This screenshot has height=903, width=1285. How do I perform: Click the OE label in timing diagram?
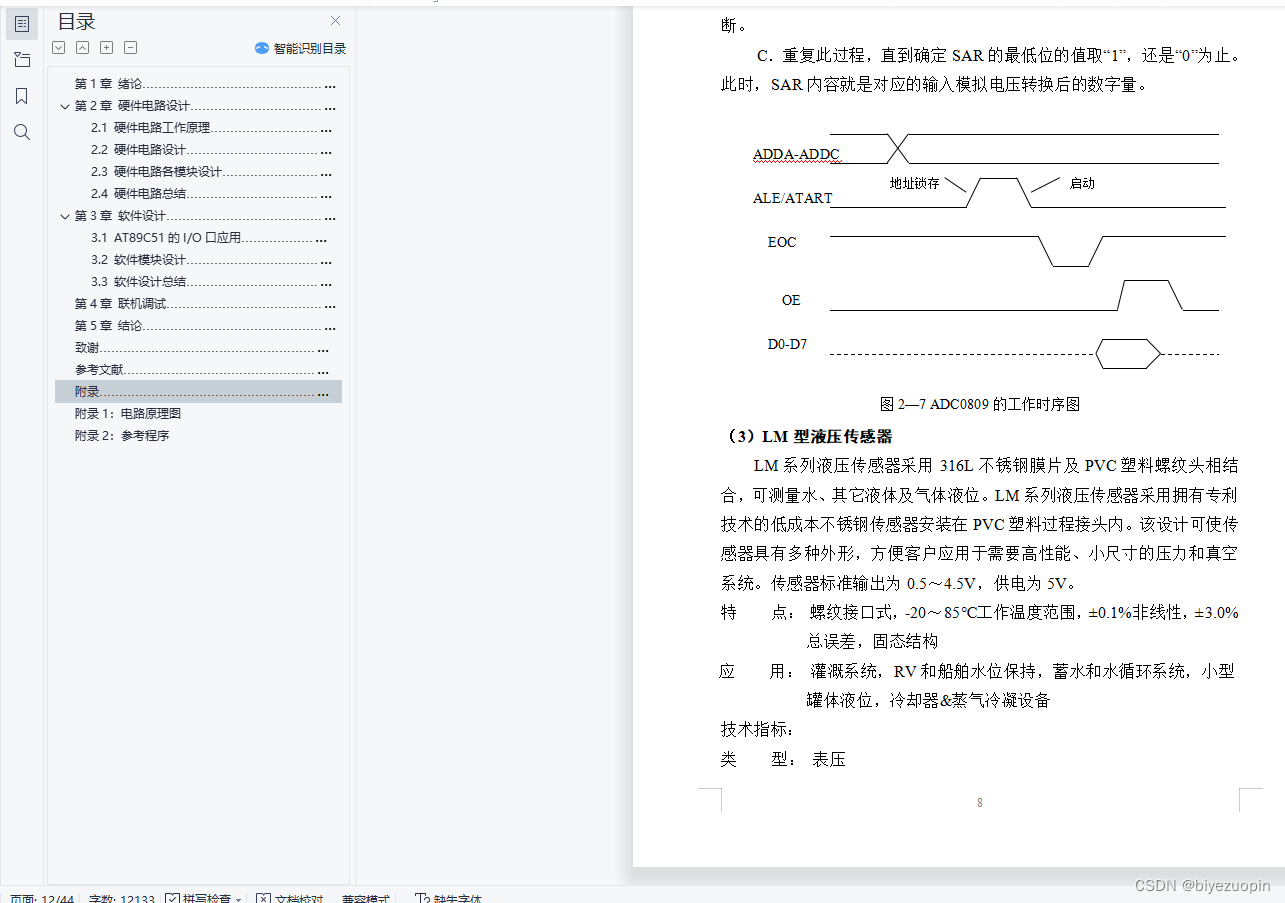pos(791,300)
